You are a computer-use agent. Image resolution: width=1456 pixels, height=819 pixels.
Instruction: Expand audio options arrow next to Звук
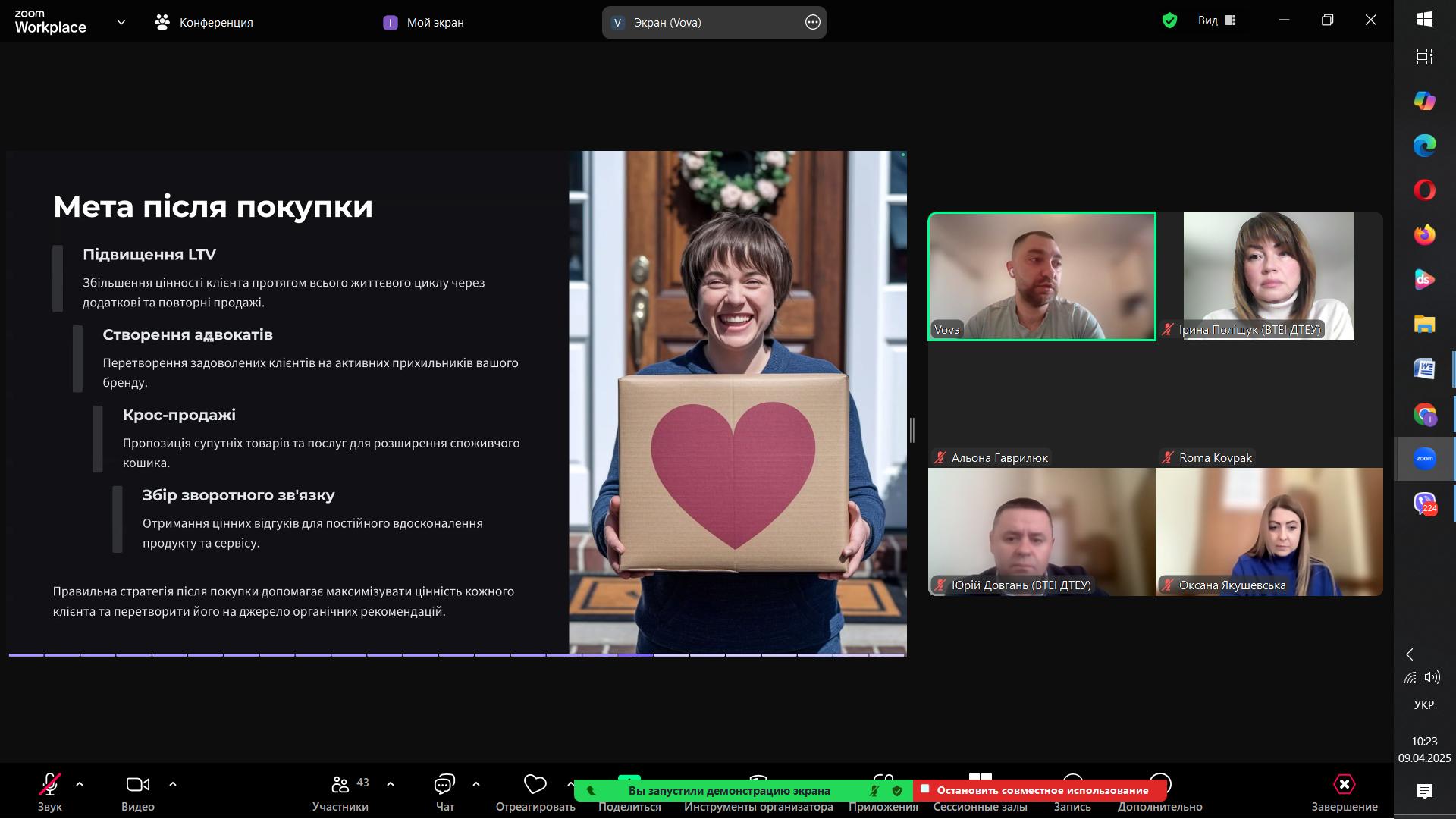(80, 784)
